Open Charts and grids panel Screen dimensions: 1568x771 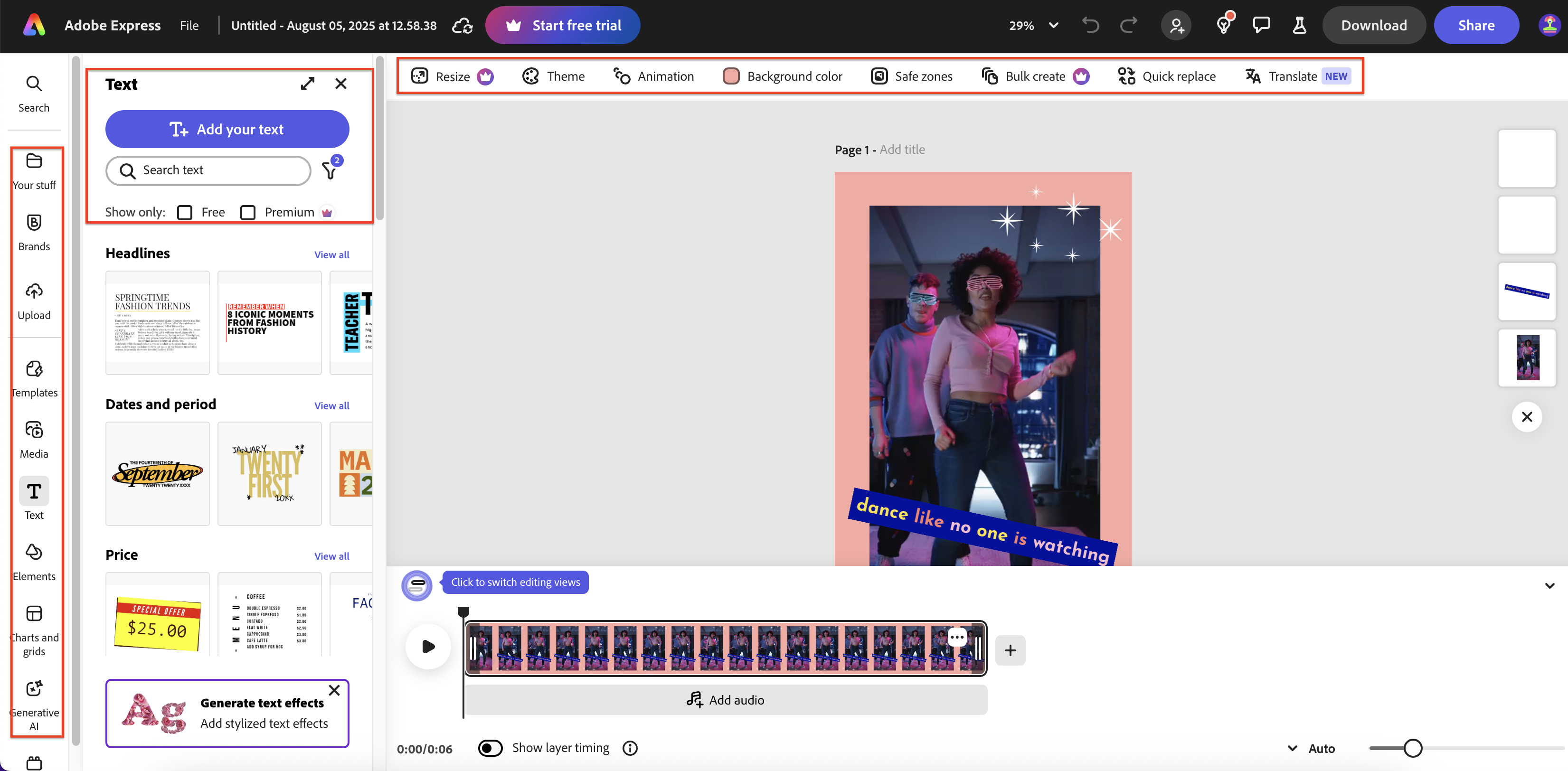coord(34,630)
